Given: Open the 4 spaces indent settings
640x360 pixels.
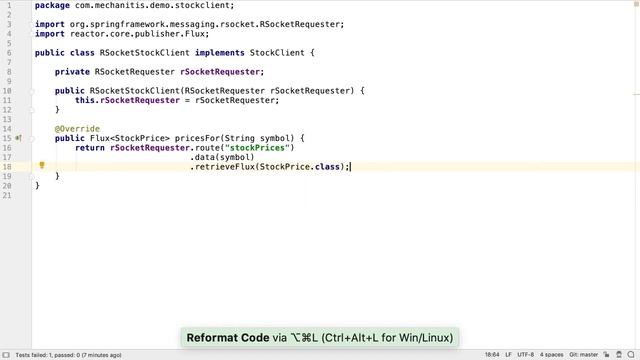Looking at the screenshot, I should 551,355.
